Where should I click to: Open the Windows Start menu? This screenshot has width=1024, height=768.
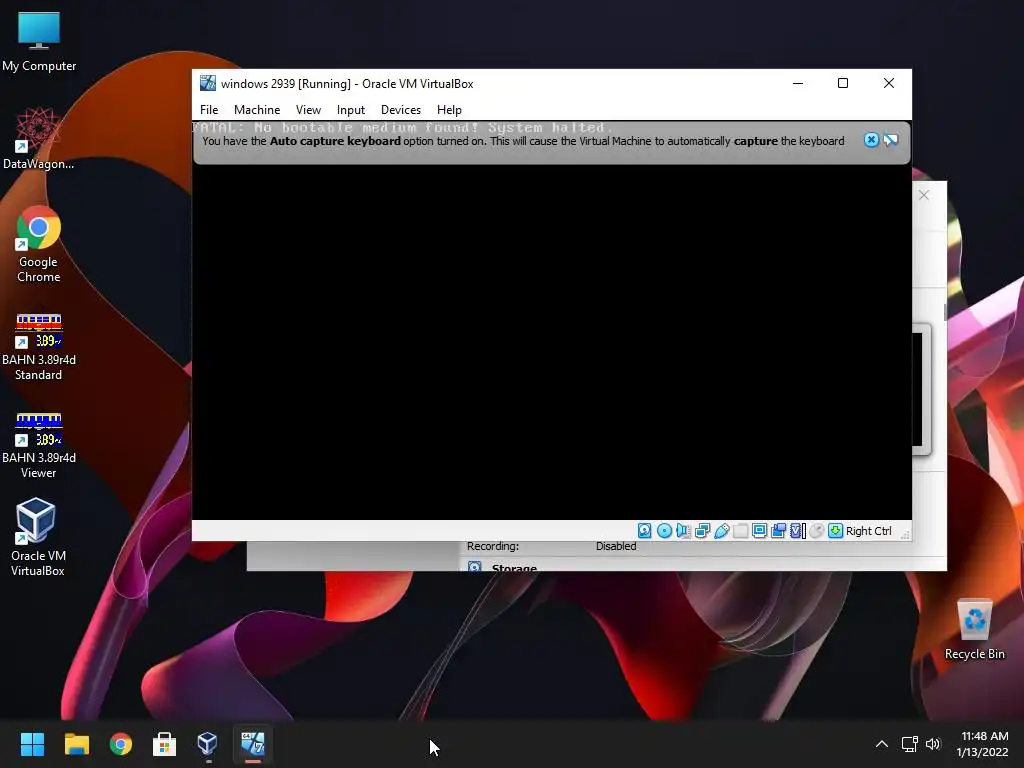click(x=32, y=744)
